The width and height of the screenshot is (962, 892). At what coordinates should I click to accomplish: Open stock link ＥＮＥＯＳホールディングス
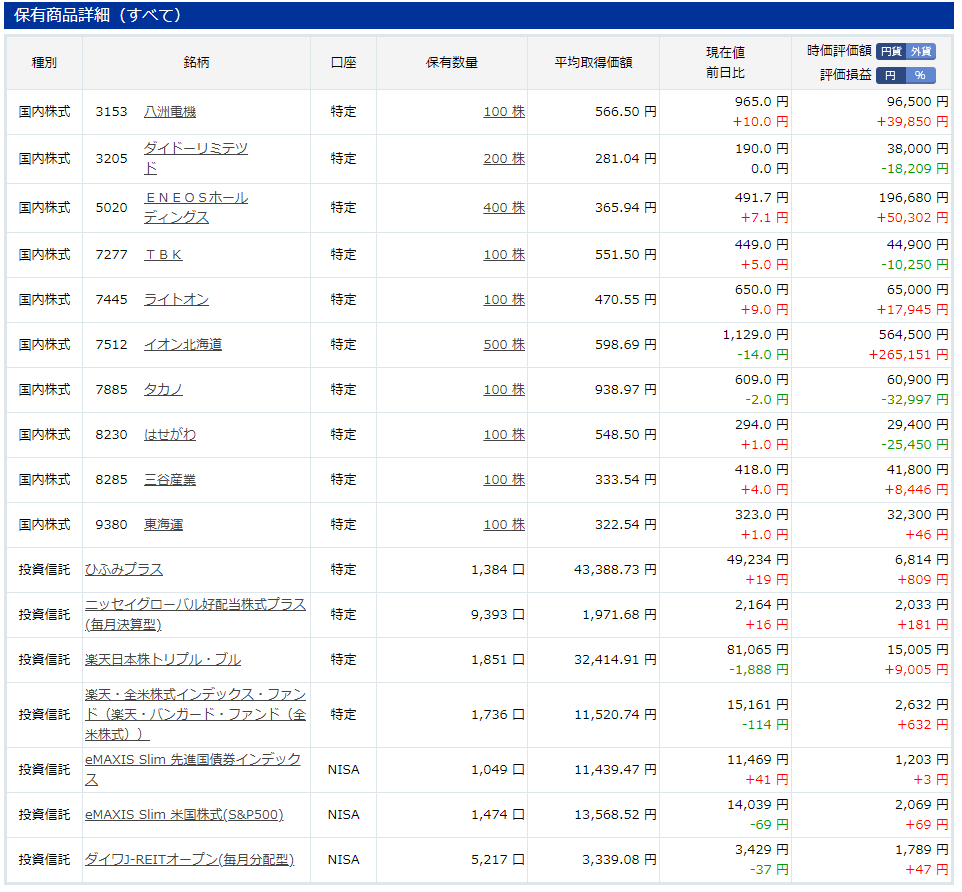point(196,207)
